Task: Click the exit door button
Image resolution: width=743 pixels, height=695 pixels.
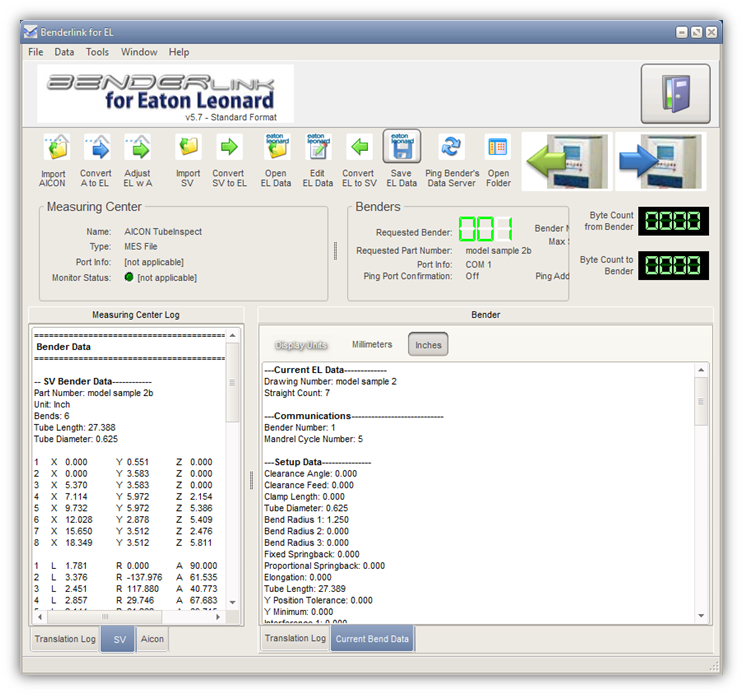Action: (x=675, y=94)
